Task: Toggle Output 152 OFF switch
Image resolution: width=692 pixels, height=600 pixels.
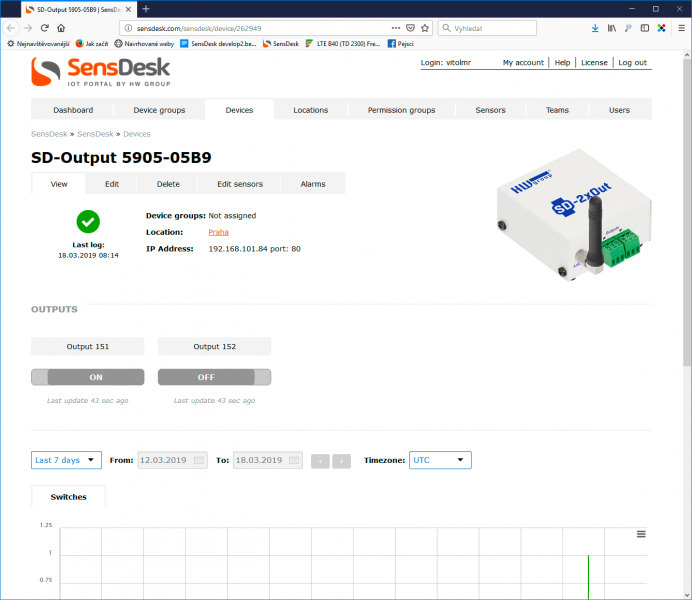Action: pos(214,377)
